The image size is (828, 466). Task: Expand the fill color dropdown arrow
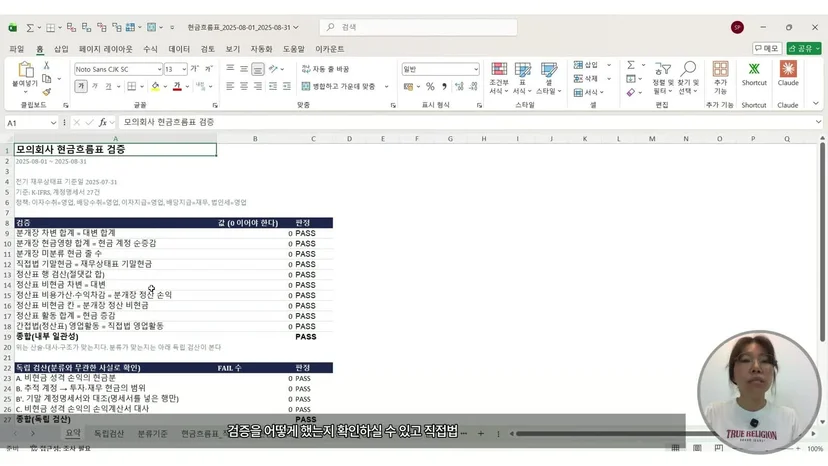click(x=165, y=87)
